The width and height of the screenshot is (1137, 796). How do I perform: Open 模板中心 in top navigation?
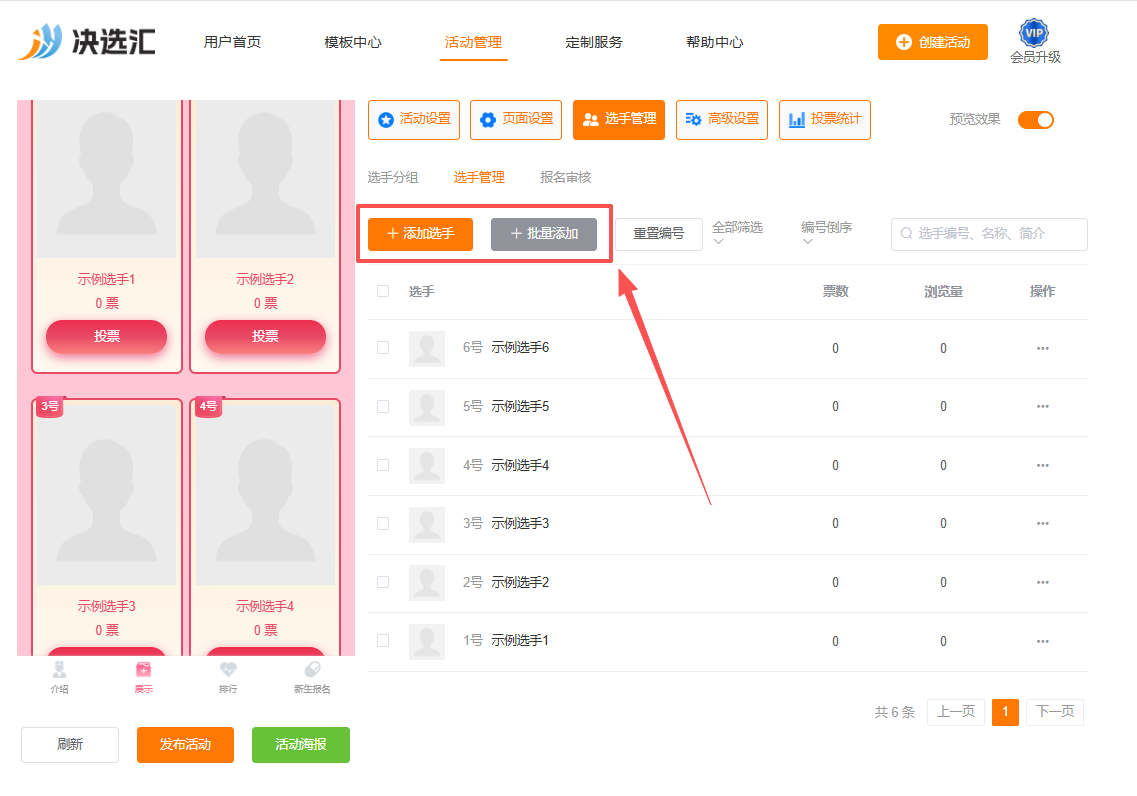tap(352, 42)
